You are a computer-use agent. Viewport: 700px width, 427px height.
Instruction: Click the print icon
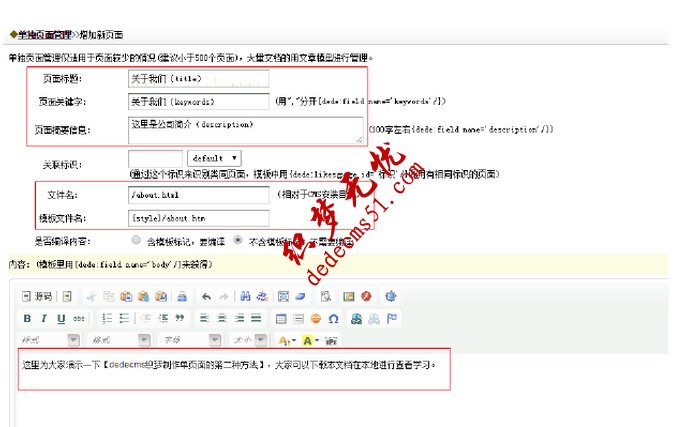tap(182, 296)
